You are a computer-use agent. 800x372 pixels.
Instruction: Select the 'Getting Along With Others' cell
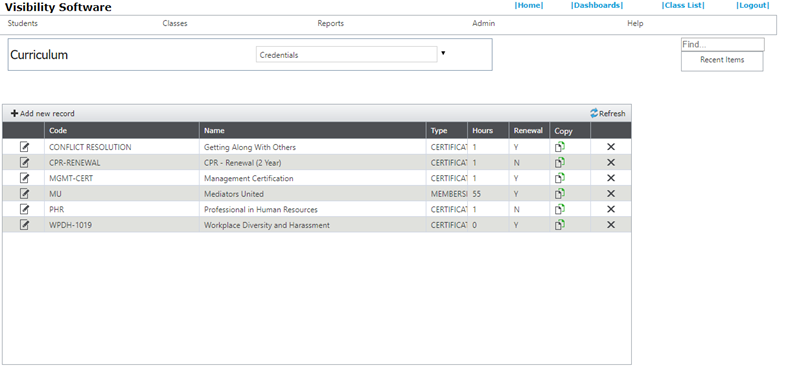313,147
